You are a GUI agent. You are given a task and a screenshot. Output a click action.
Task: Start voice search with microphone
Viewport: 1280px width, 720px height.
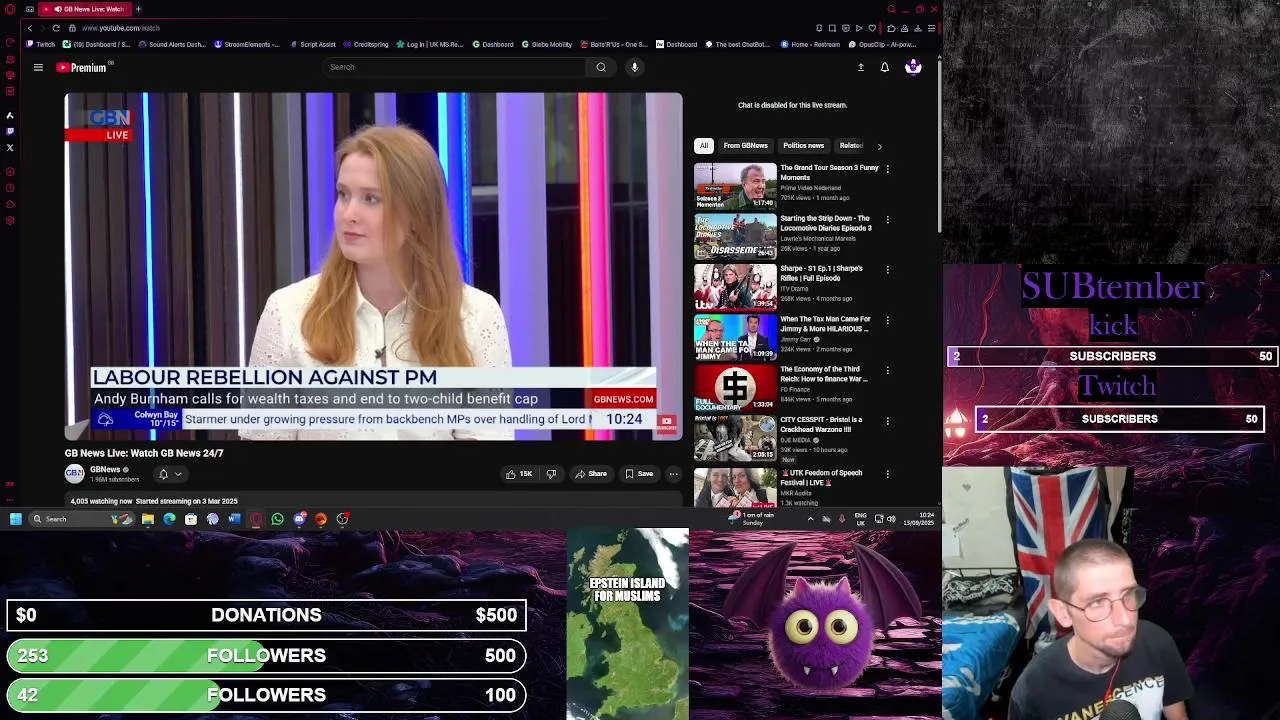pos(634,67)
